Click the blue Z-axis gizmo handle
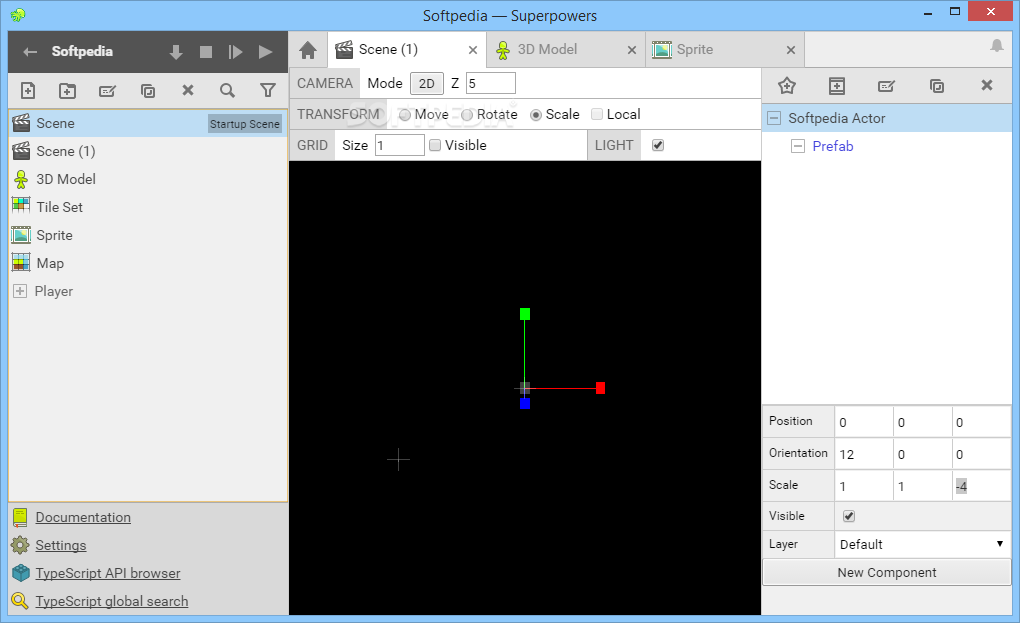 [525, 404]
